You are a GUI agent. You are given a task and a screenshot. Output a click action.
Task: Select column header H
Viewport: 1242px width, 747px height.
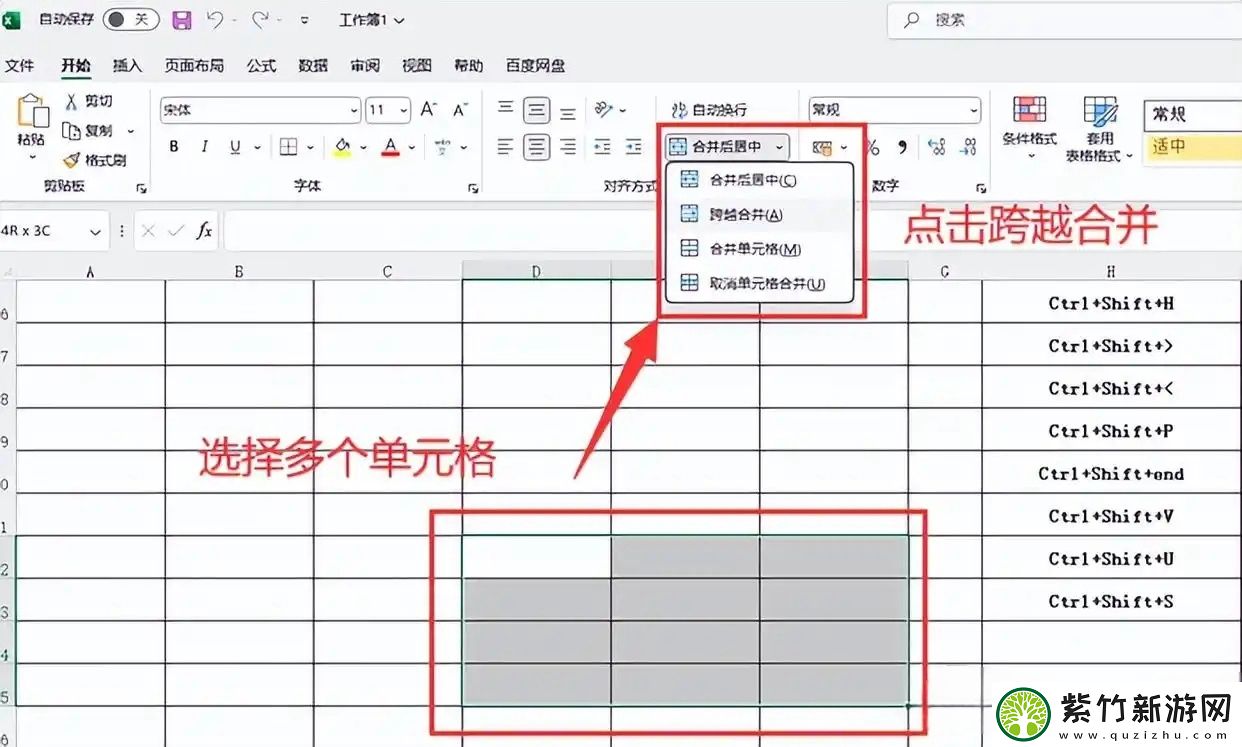tap(1111, 271)
